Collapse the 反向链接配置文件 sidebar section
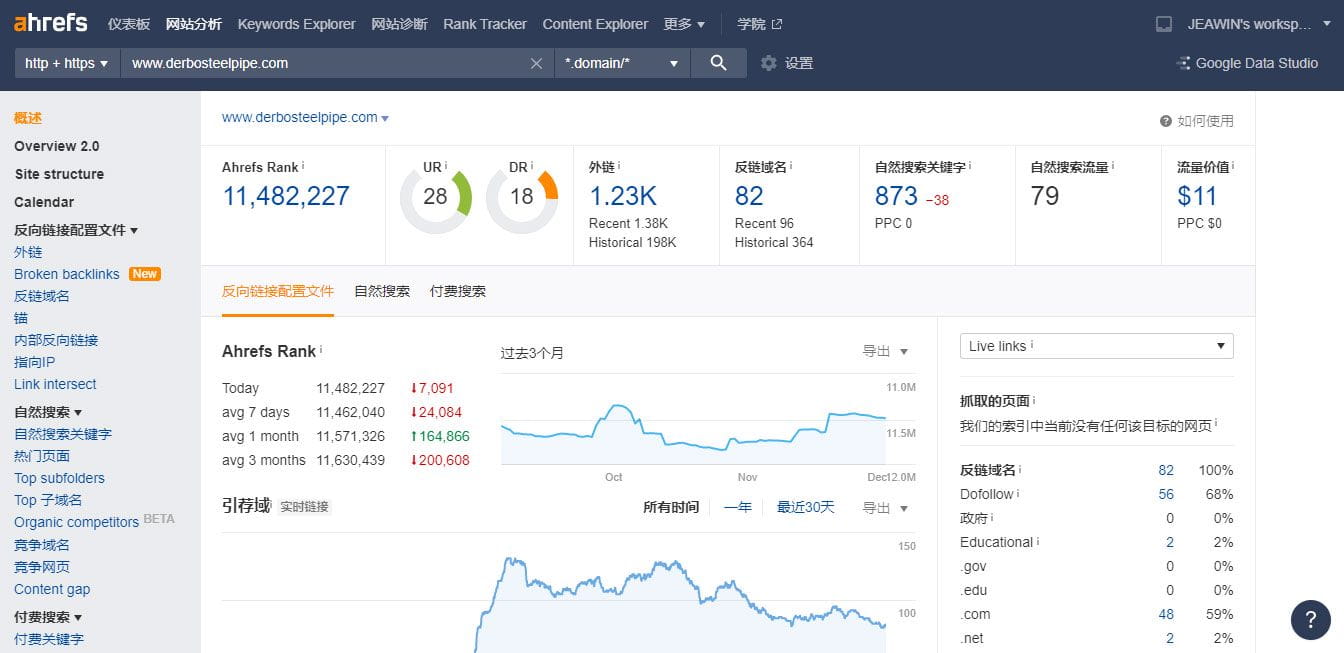 pyautogui.click(x=76, y=230)
